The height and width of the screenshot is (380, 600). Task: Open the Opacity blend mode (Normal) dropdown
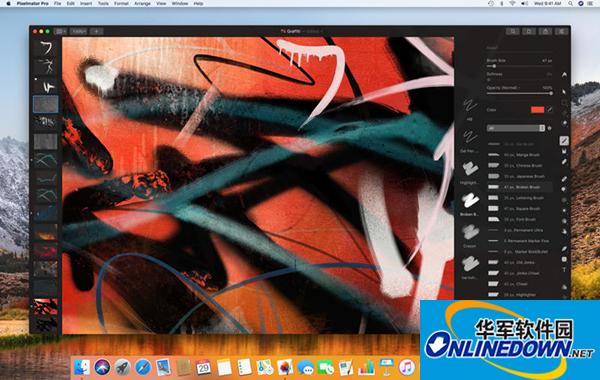click(x=503, y=88)
